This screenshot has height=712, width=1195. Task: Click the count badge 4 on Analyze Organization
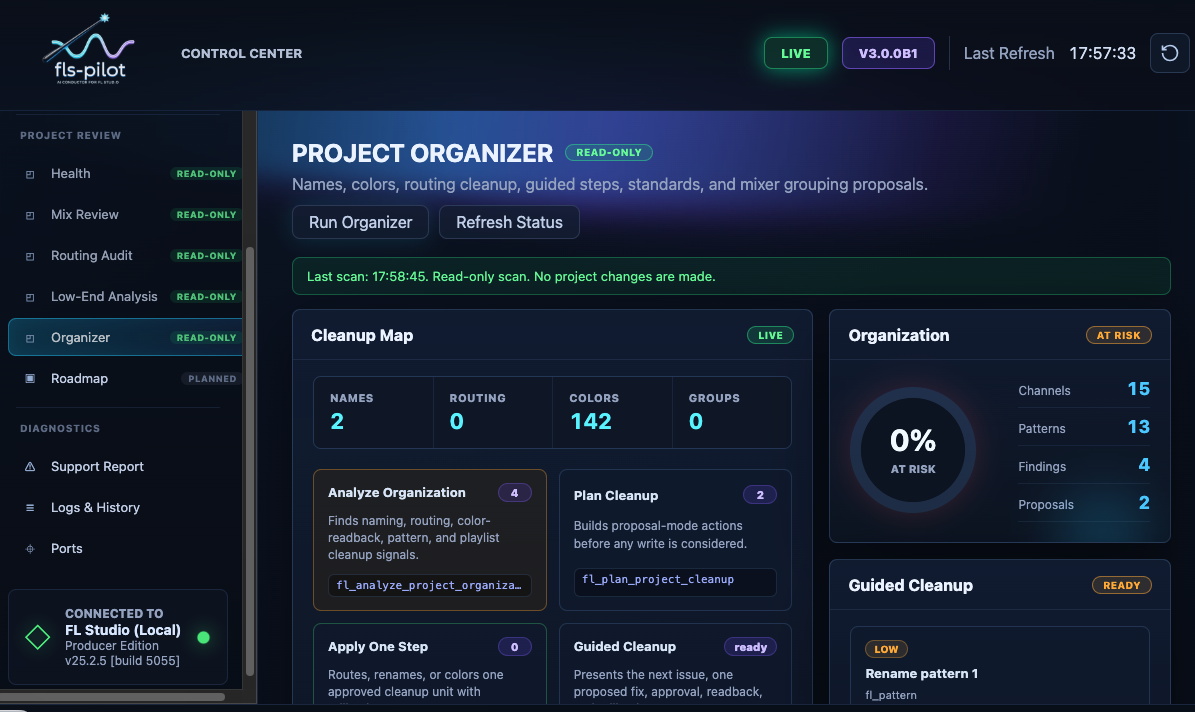[x=514, y=493]
